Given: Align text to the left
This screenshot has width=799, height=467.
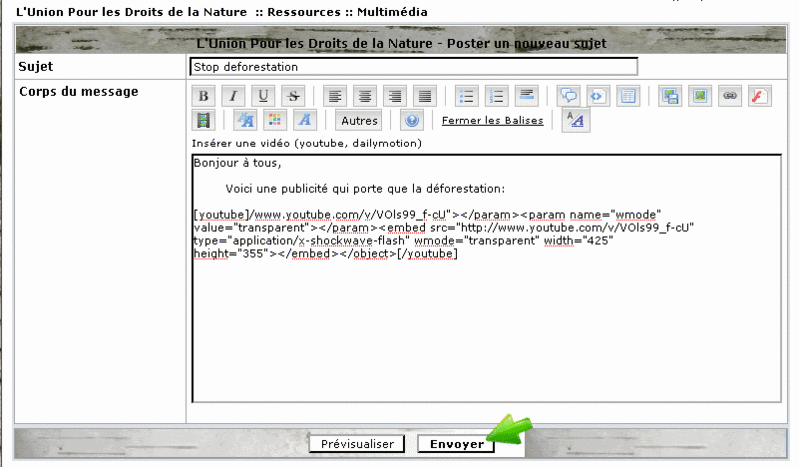Looking at the screenshot, I should coord(335,96).
